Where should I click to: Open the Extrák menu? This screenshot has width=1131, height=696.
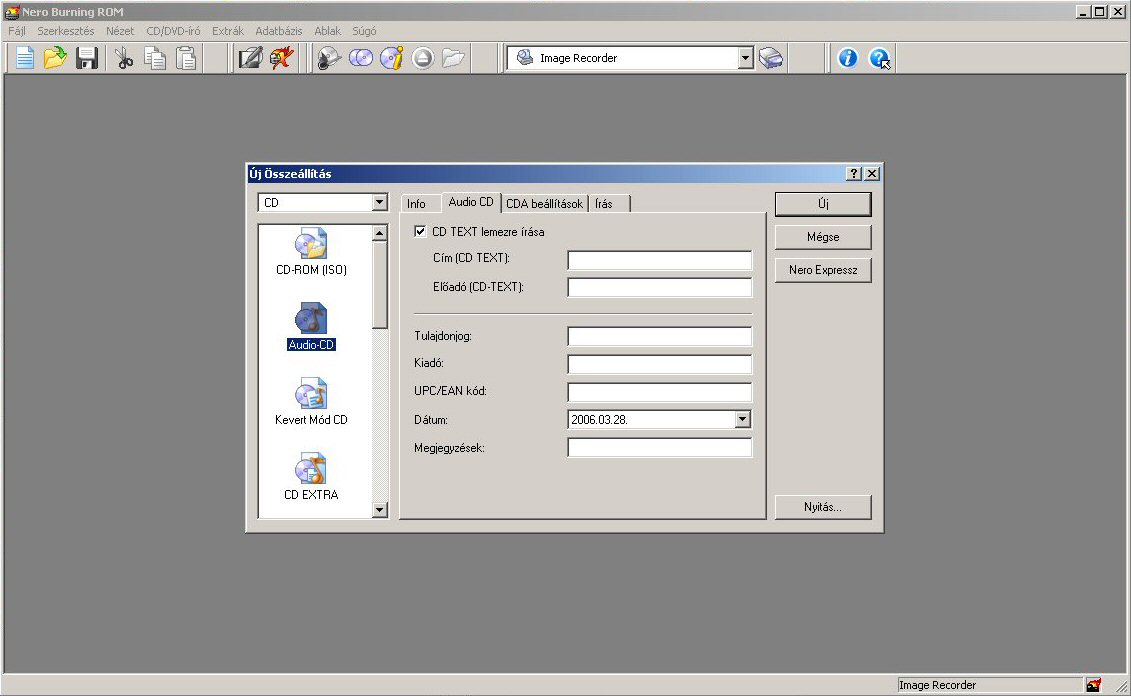227,31
